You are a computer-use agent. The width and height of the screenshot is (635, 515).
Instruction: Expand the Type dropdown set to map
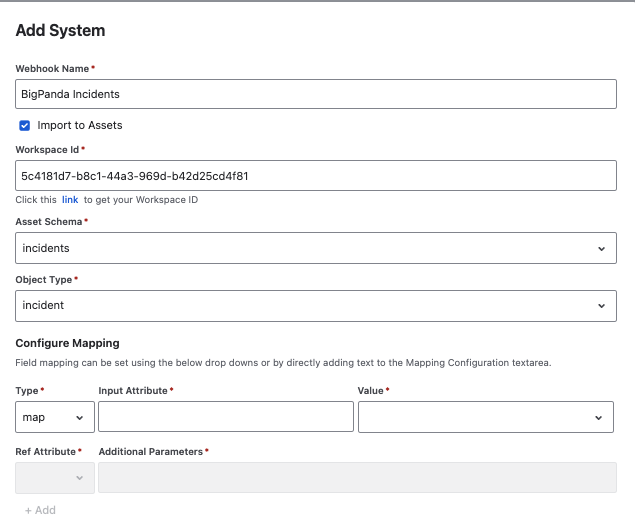click(55, 417)
